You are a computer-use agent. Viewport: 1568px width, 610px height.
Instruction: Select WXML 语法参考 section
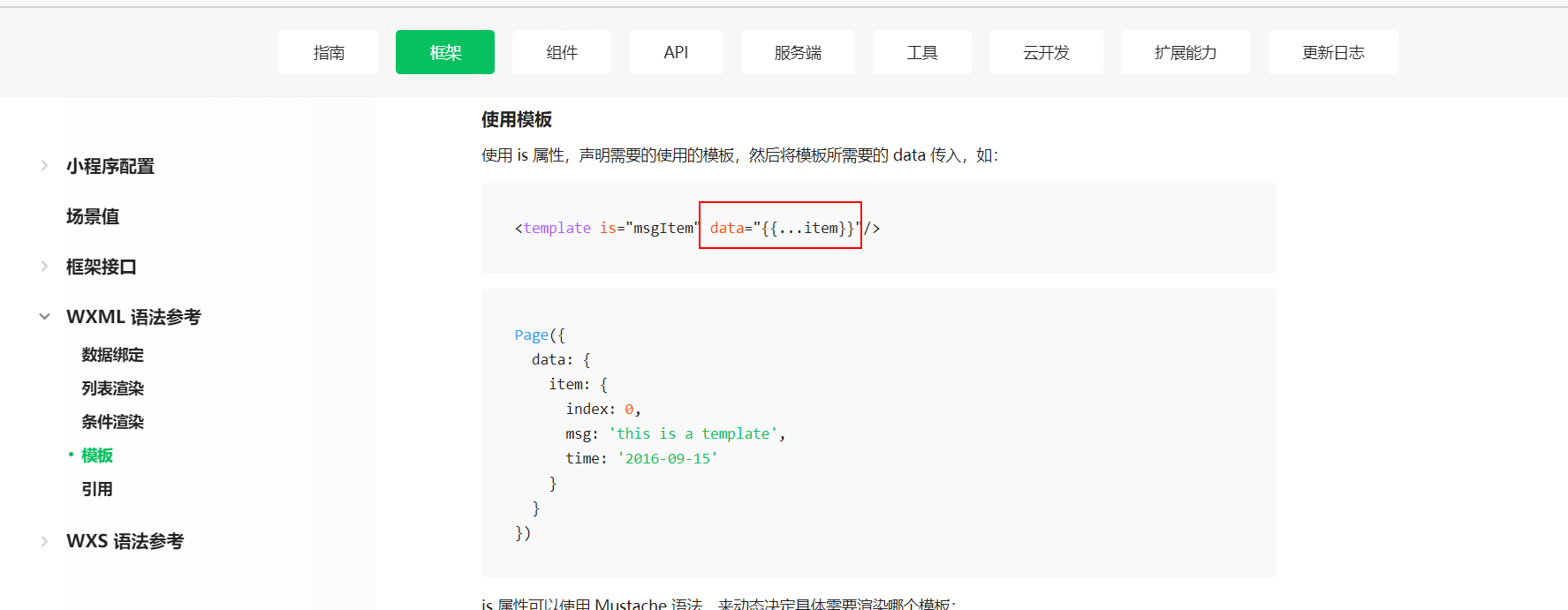click(x=133, y=317)
